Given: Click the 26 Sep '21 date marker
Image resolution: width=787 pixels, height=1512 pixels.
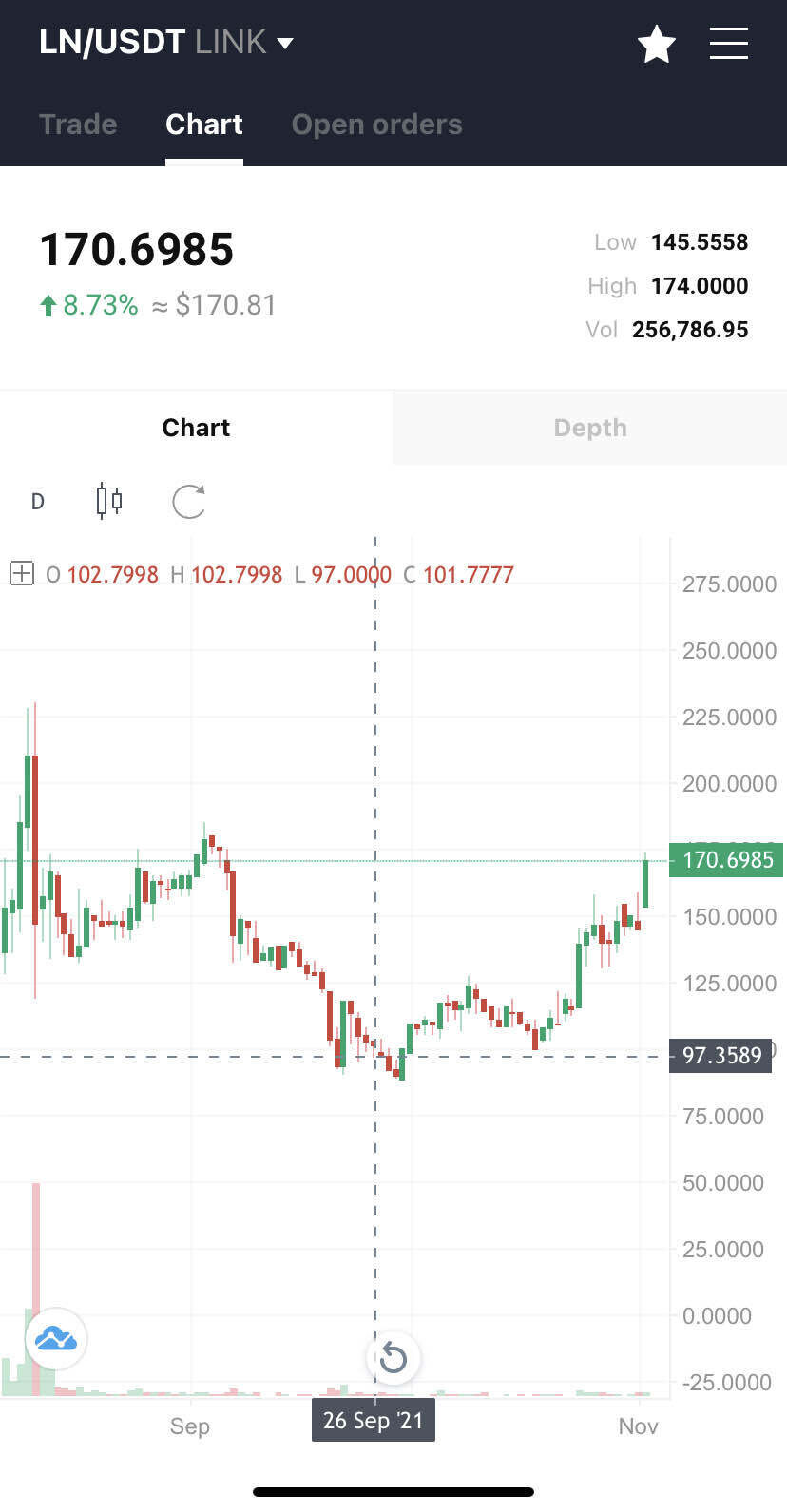Looking at the screenshot, I should coord(373,1420).
